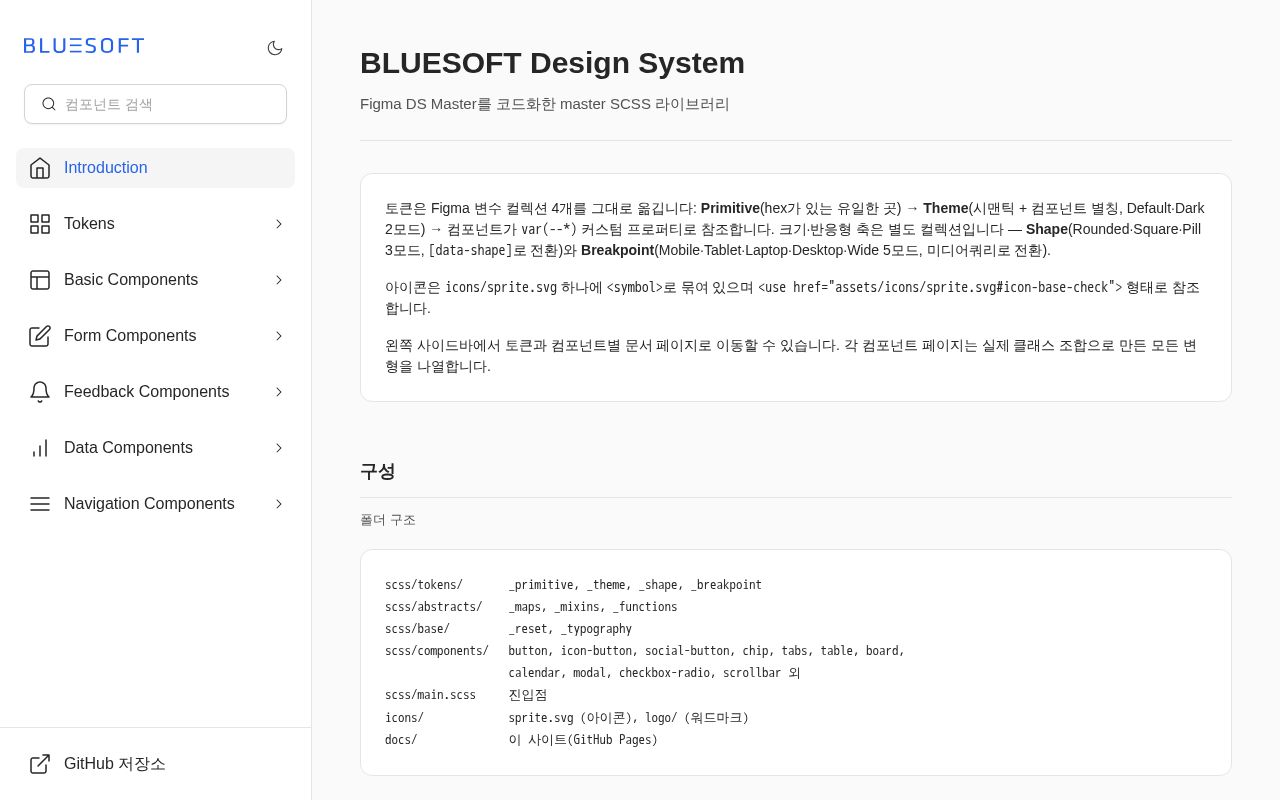Expand the Tokens chevron
1280x800 pixels.
pyautogui.click(x=279, y=224)
